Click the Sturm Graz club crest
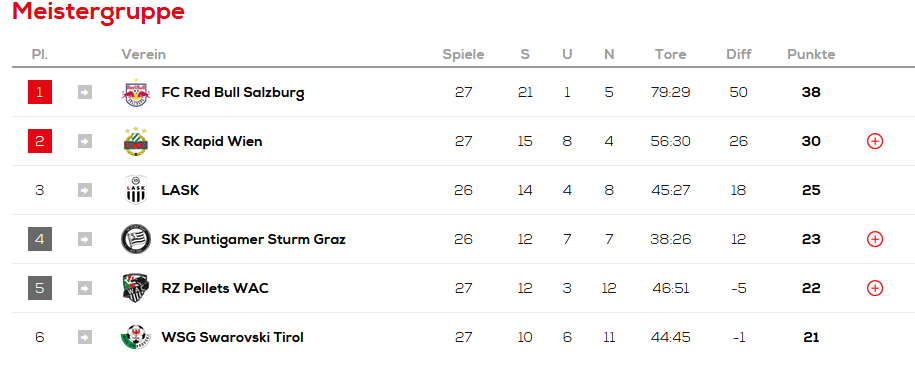The image size is (915, 384). [x=136, y=239]
